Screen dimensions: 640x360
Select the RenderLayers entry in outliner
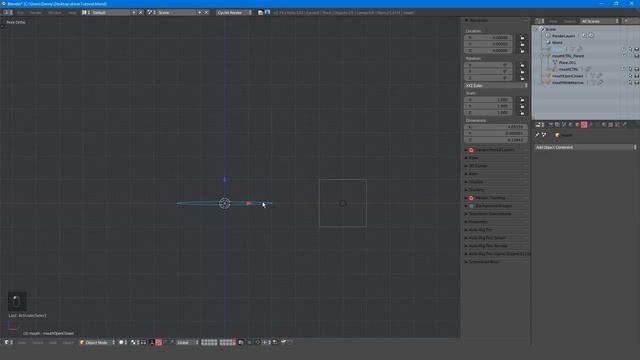coord(563,36)
